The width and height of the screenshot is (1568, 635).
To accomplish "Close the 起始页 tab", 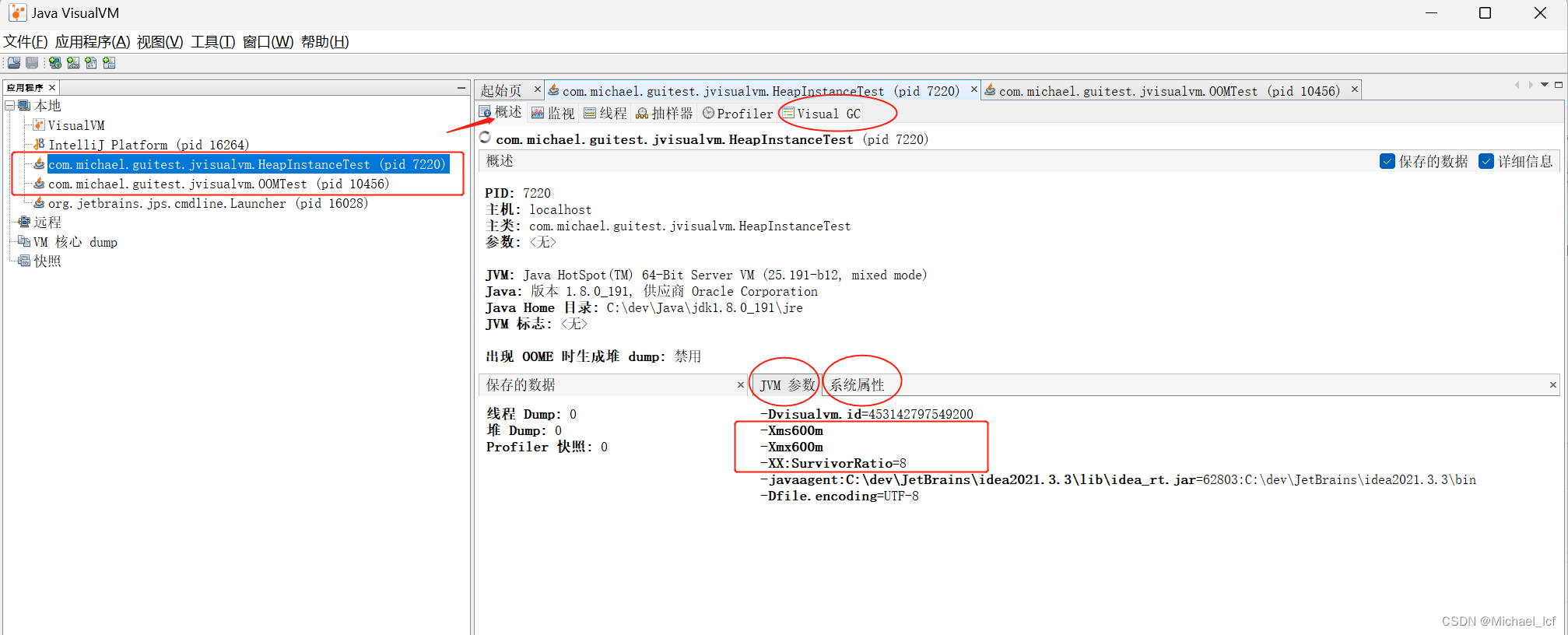I will tap(537, 89).
